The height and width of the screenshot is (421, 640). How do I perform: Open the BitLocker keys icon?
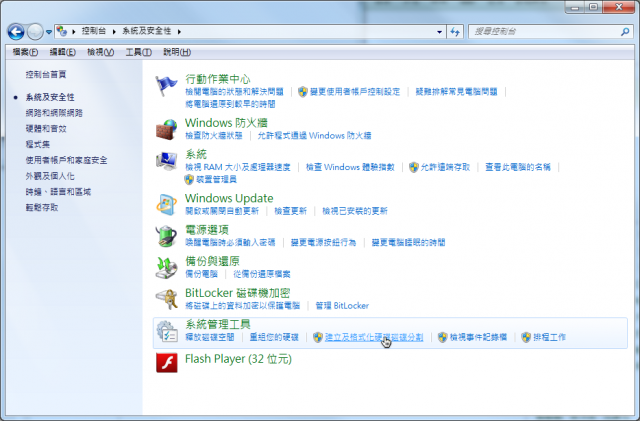(167, 299)
